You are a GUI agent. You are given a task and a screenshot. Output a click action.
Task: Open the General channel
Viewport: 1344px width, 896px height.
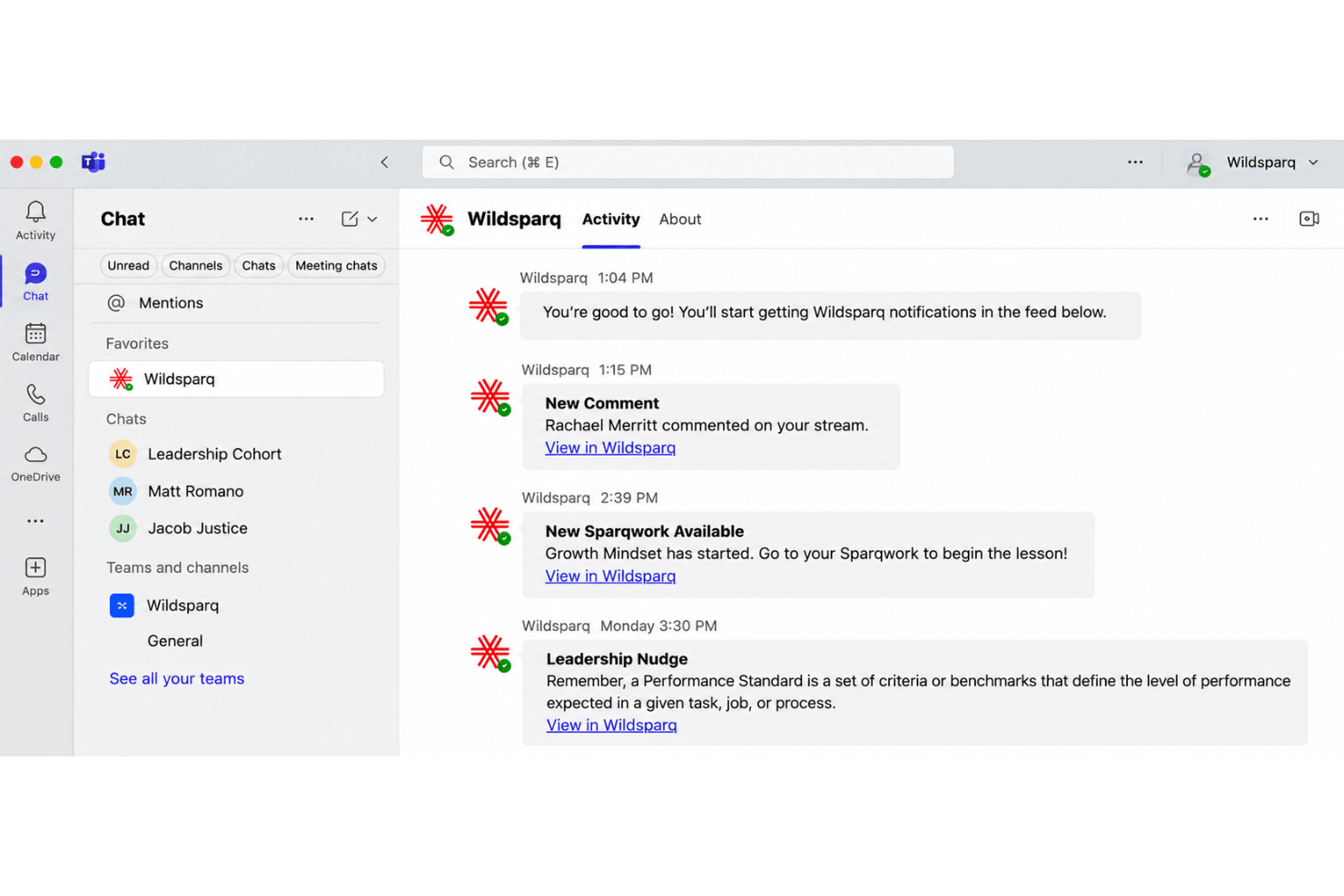[175, 641]
